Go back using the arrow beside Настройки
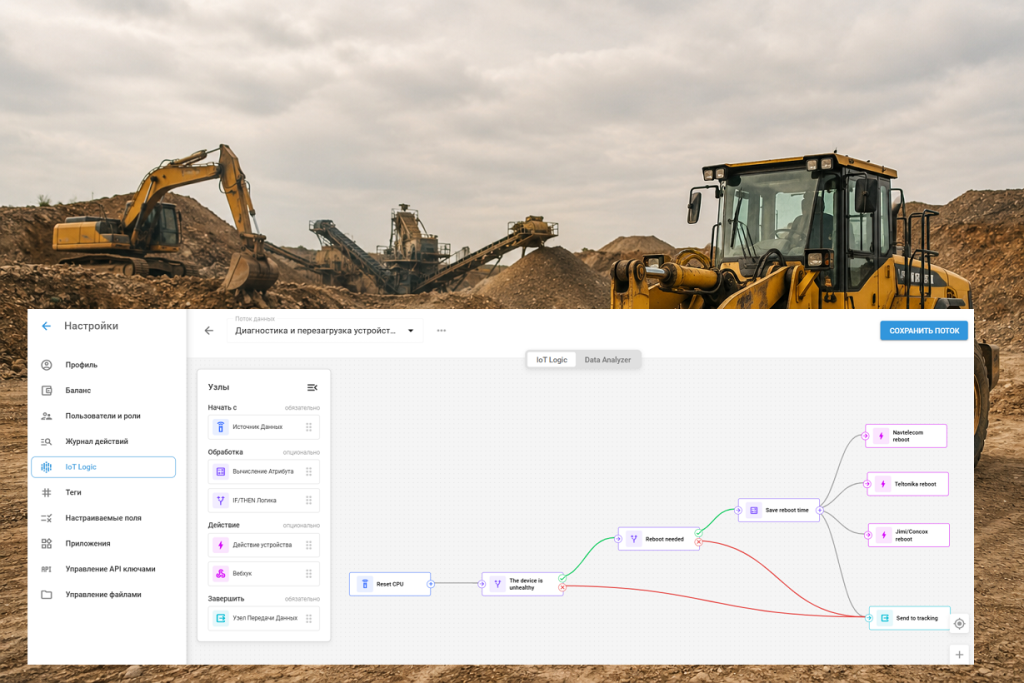Image resolution: width=1024 pixels, height=683 pixels. click(x=46, y=326)
